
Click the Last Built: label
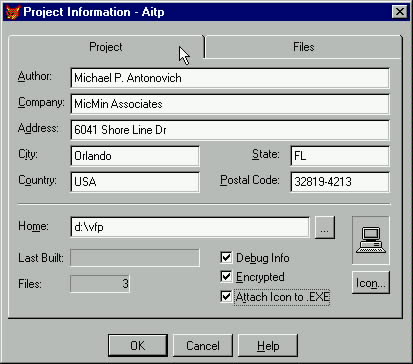click(41, 258)
